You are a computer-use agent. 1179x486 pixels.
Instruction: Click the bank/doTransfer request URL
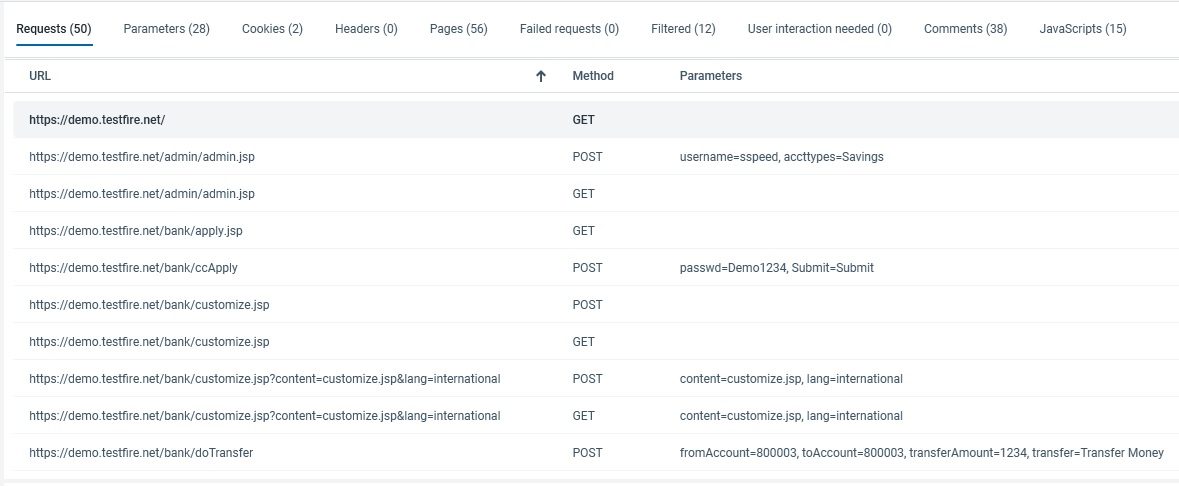pos(141,453)
